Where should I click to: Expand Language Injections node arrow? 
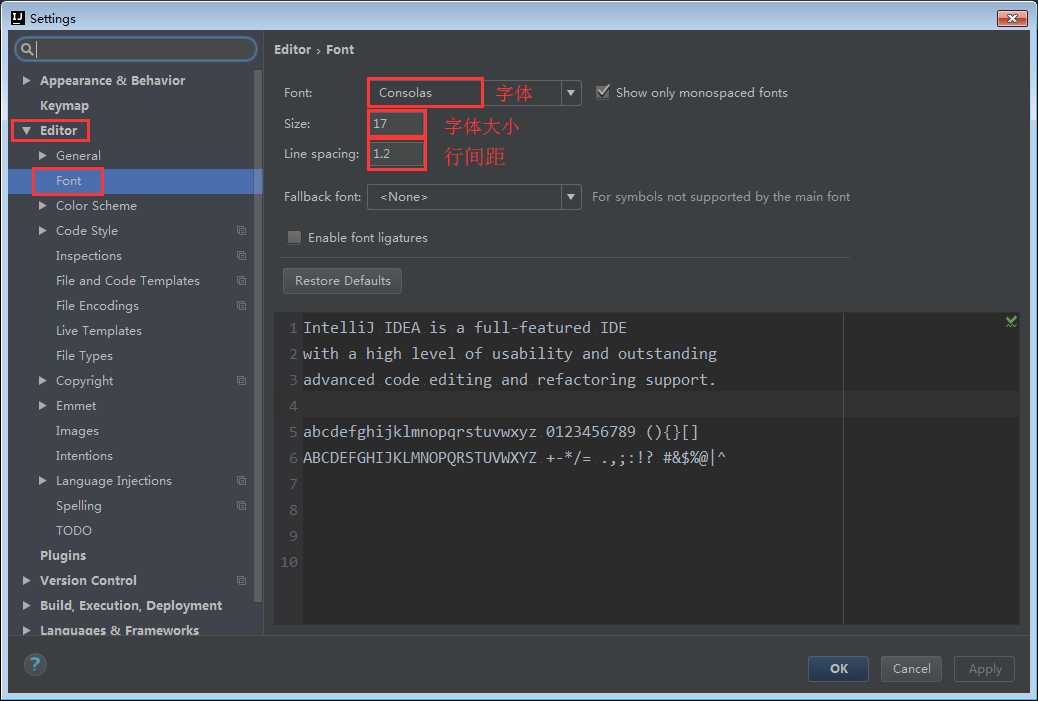(42, 481)
